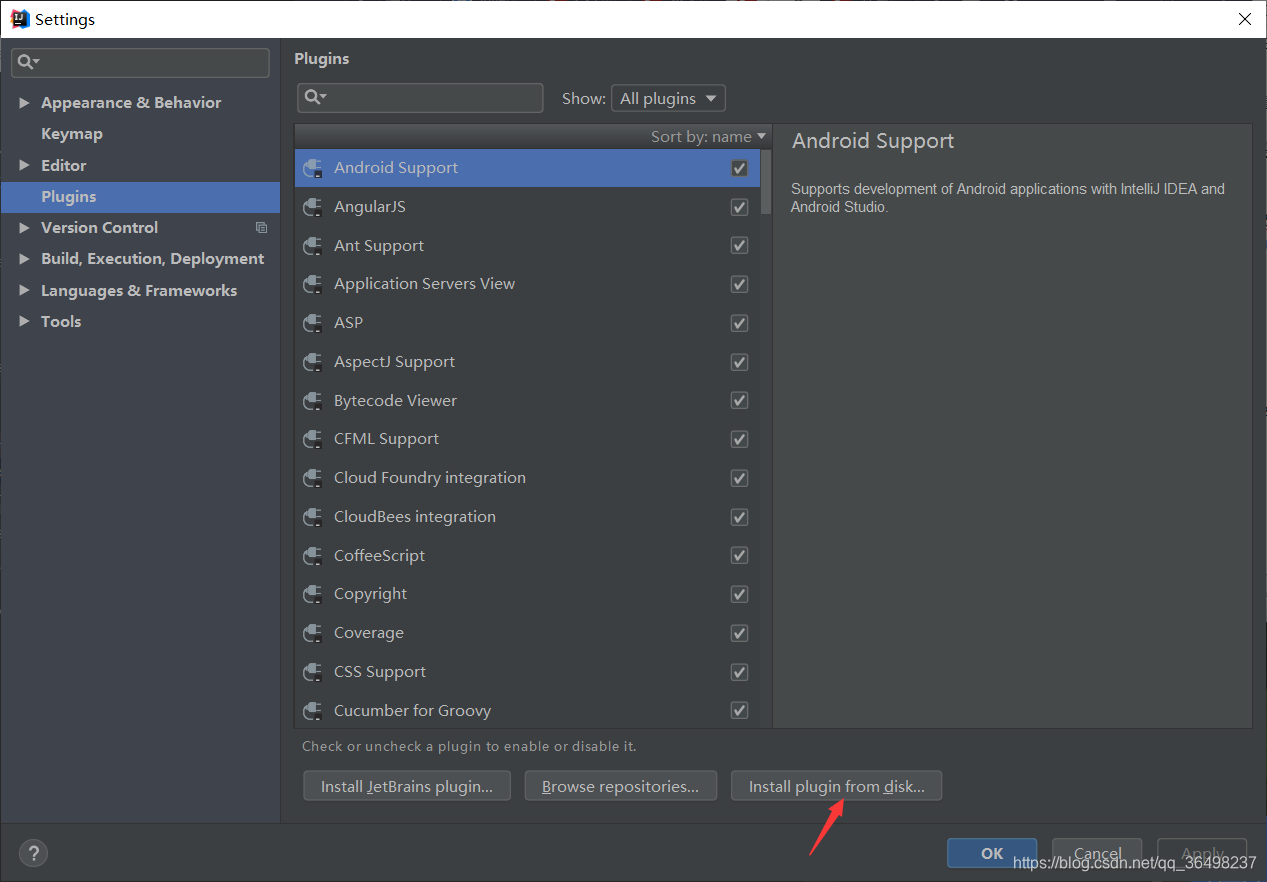1267x882 pixels.
Task: Click the settings sidebar search magnifier icon
Action: point(28,62)
